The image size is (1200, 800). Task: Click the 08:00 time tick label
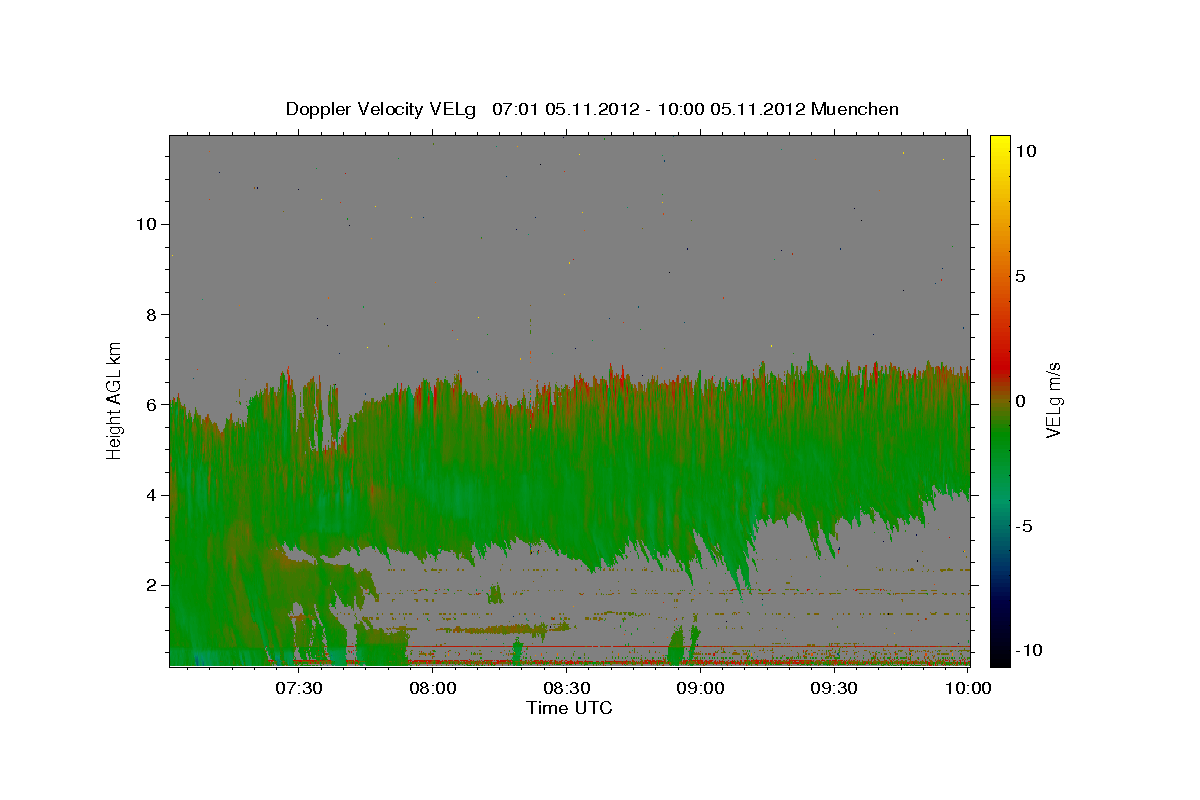[x=432, y=689]
